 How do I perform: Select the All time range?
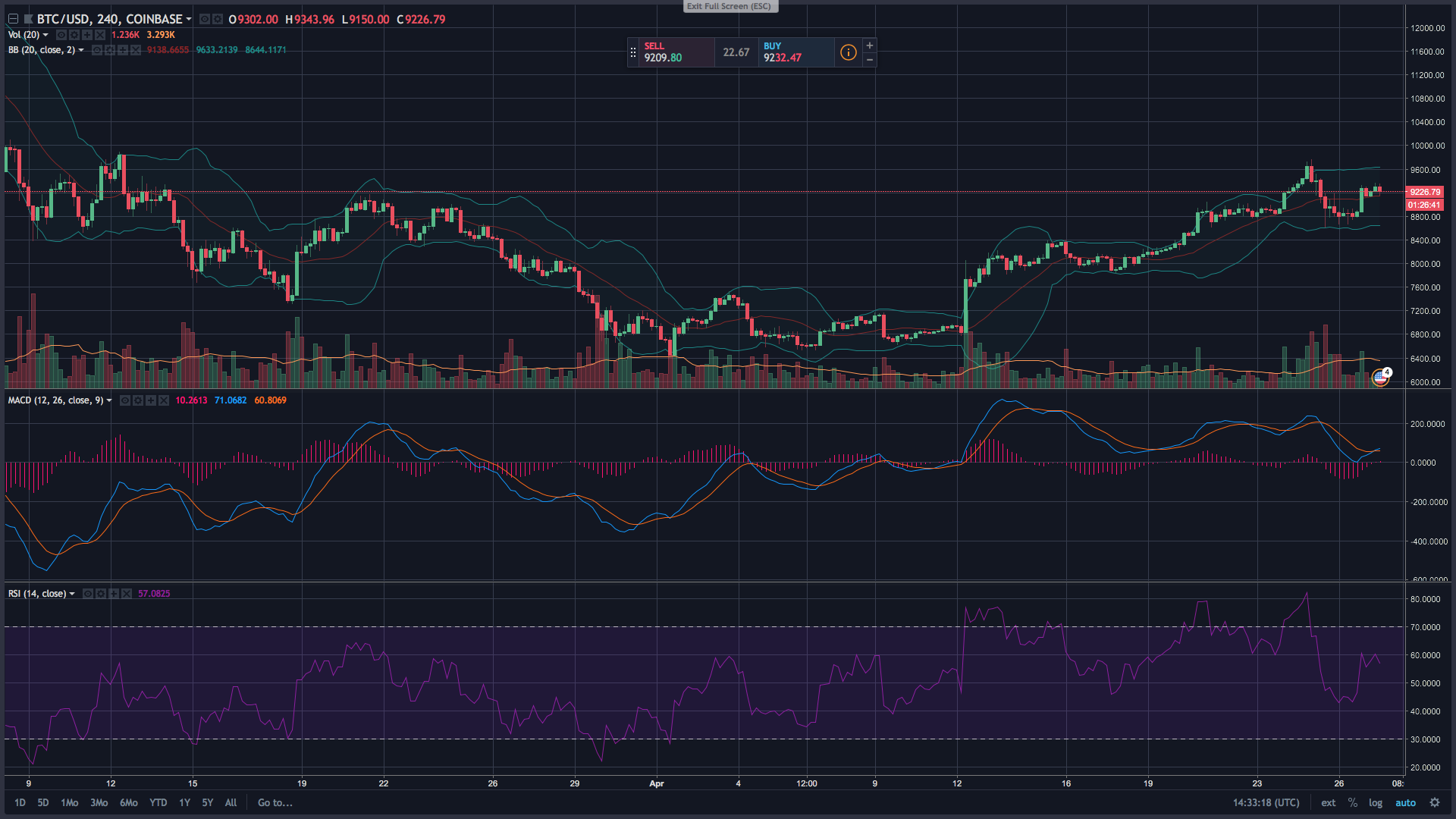pyautogui.click(x=231, y=802)
